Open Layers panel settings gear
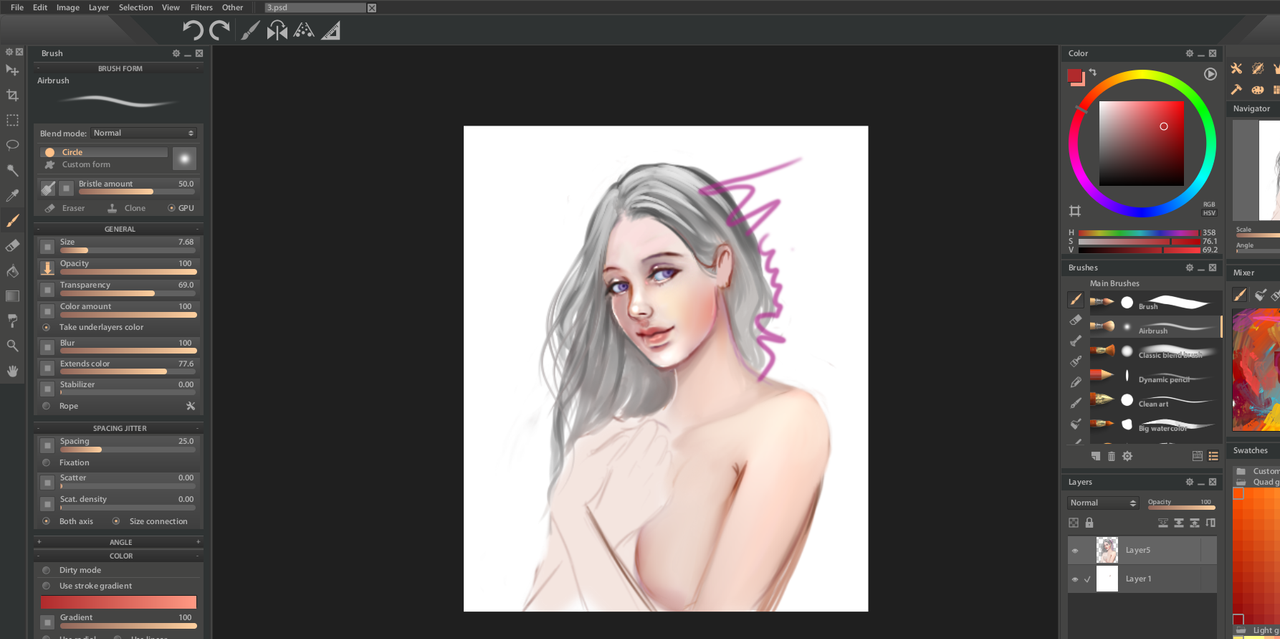This screenshot has width=1280, height=639. pos(1189,482)
